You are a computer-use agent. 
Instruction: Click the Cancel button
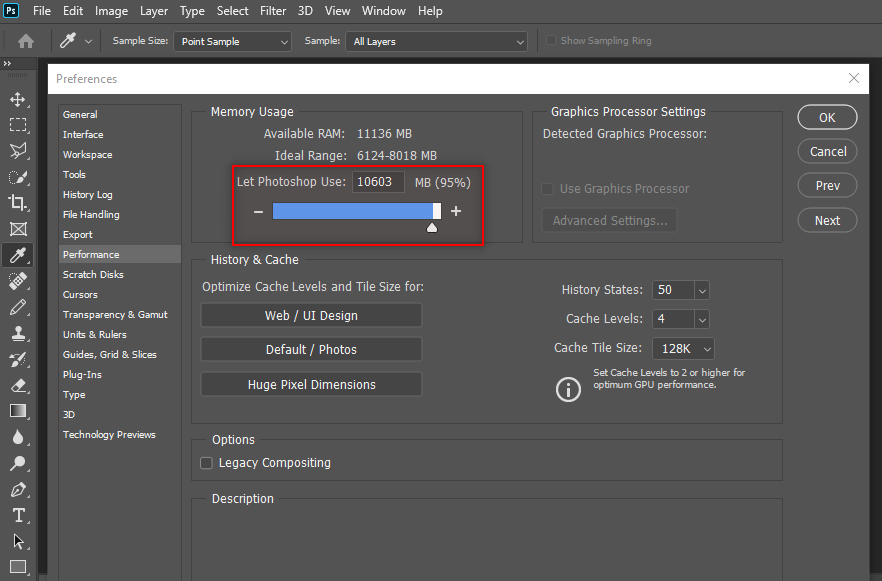(x=827, y=151)
